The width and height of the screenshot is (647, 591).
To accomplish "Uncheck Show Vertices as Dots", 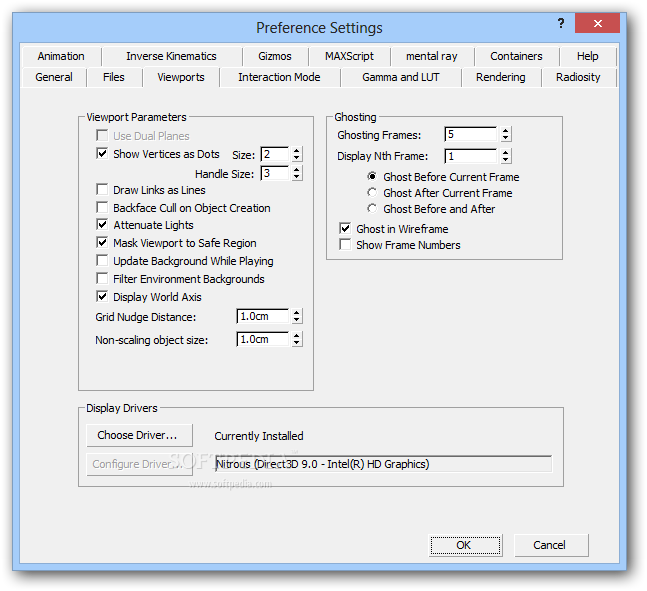I will pyautogui.click(x=102, y=154).
